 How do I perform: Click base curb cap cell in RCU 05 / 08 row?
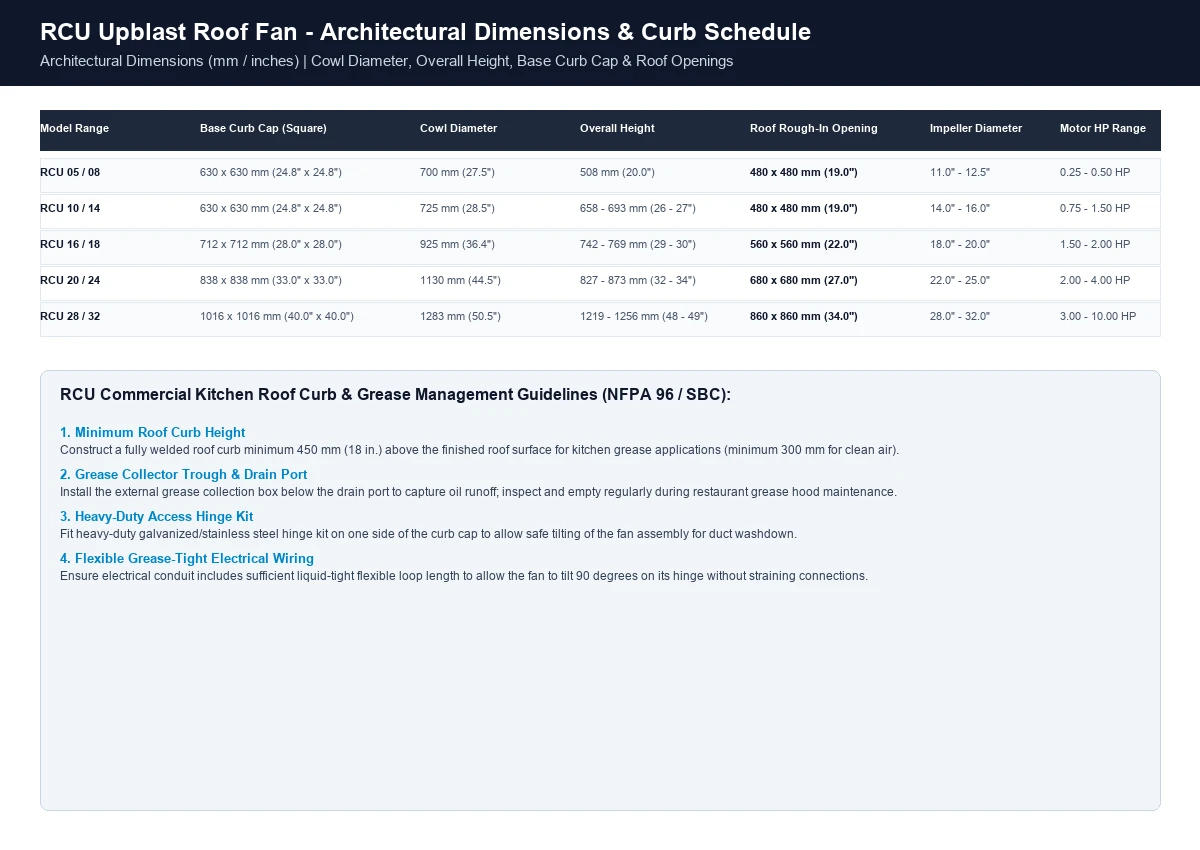coord(271,172)
